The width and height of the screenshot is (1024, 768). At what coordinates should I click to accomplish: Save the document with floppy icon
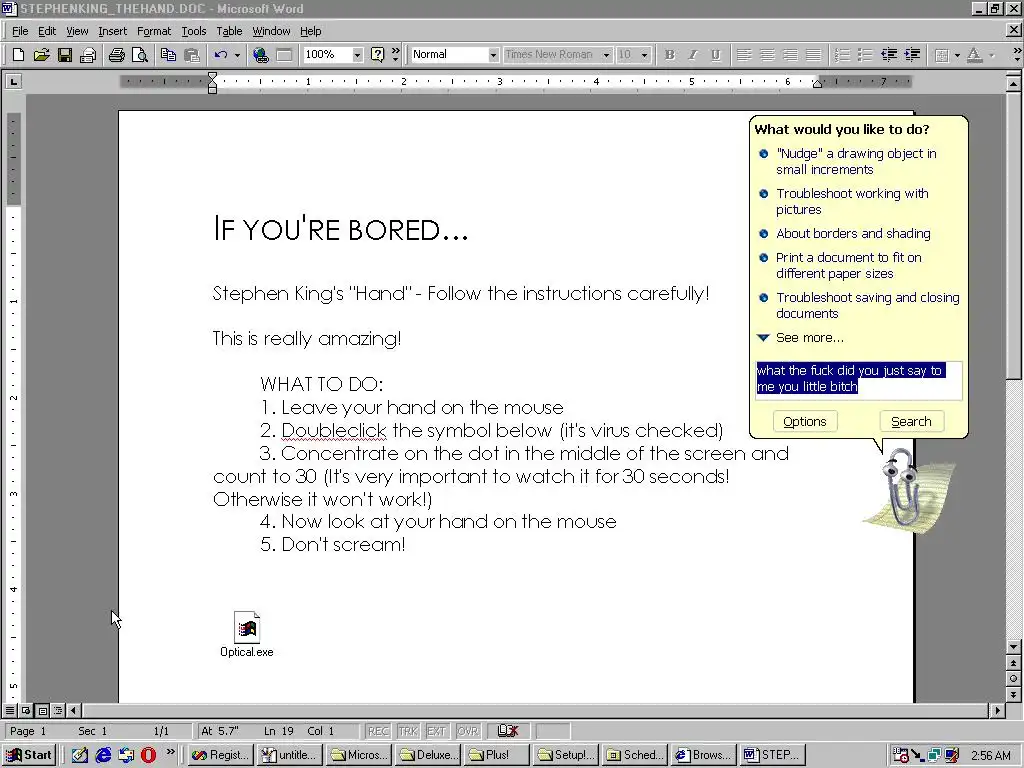tap(65, 55)
